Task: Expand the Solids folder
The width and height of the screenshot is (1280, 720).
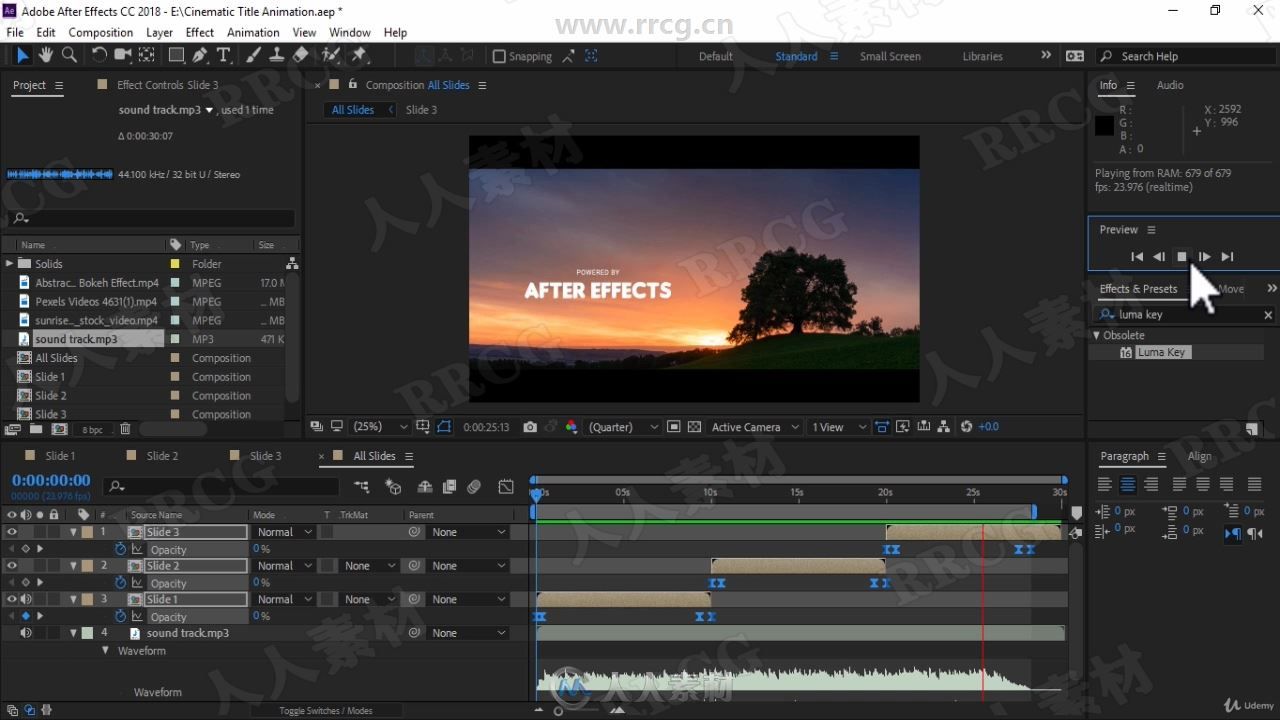Action: [x=9, y=264]
